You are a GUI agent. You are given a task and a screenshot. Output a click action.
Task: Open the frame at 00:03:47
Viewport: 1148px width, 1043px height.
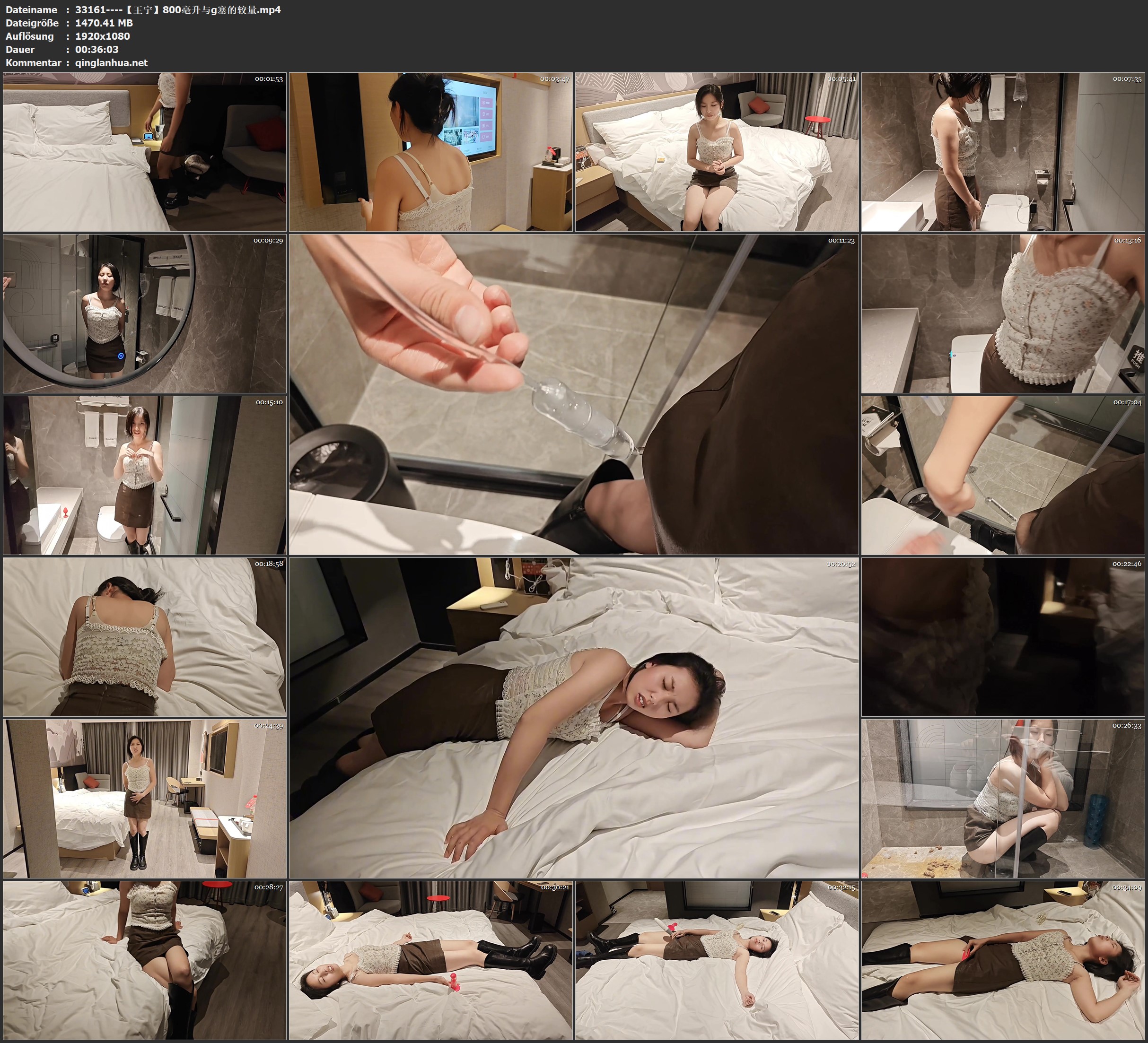(x=430, y=151)
